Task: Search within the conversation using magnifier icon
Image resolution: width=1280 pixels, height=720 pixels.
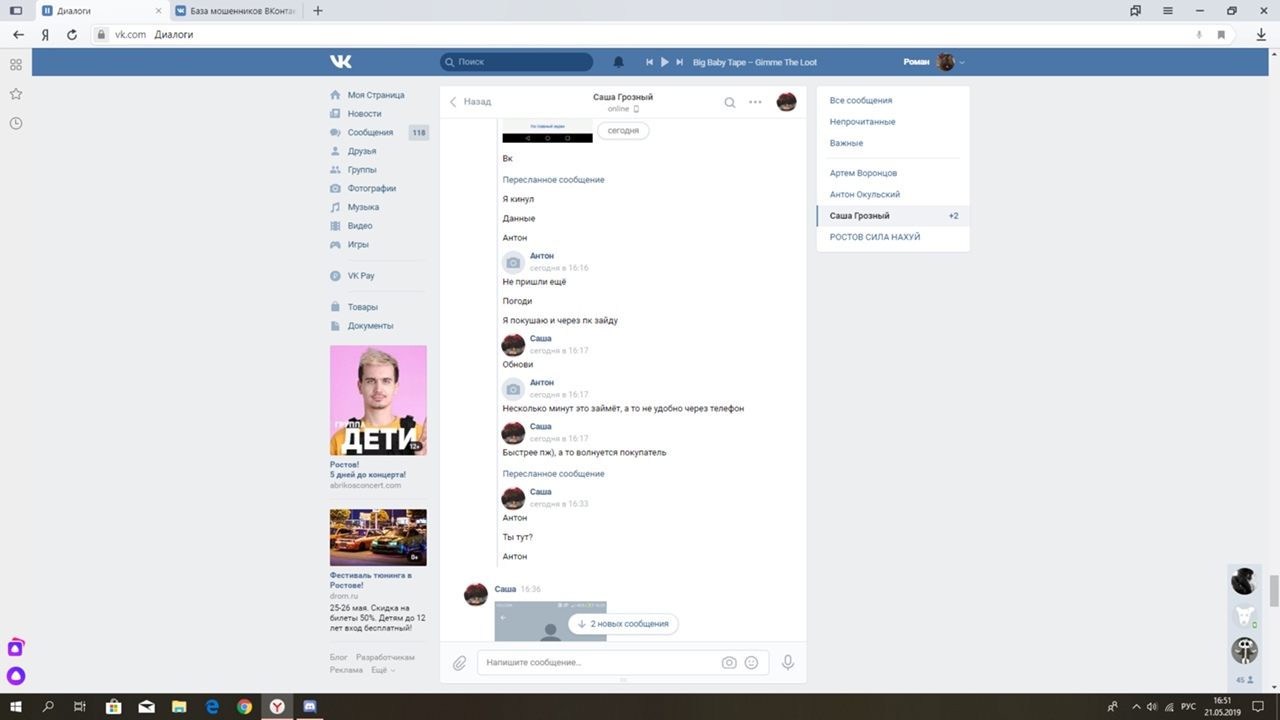Action: pos(730,102)
